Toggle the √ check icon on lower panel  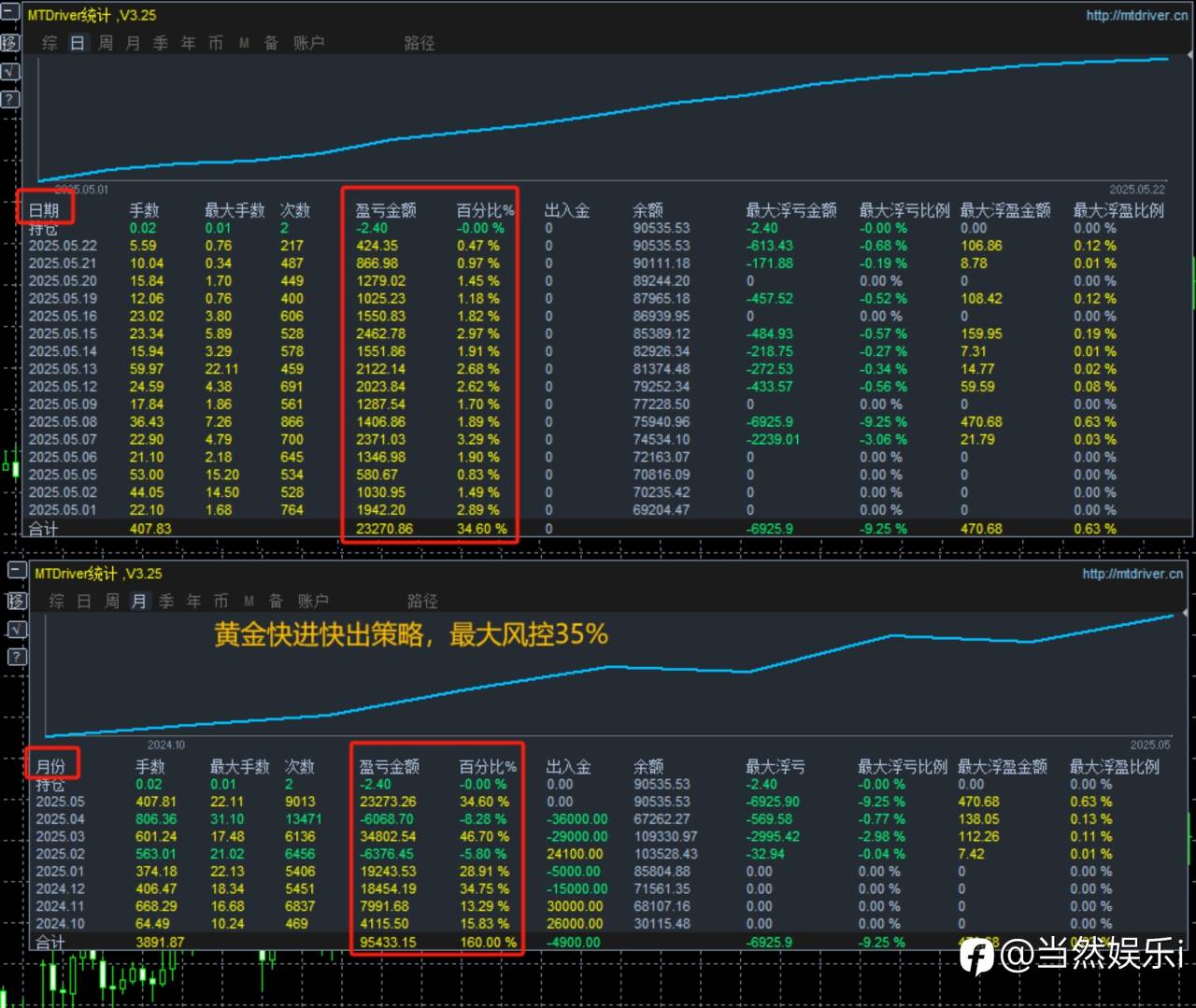(x=17, y=629)
